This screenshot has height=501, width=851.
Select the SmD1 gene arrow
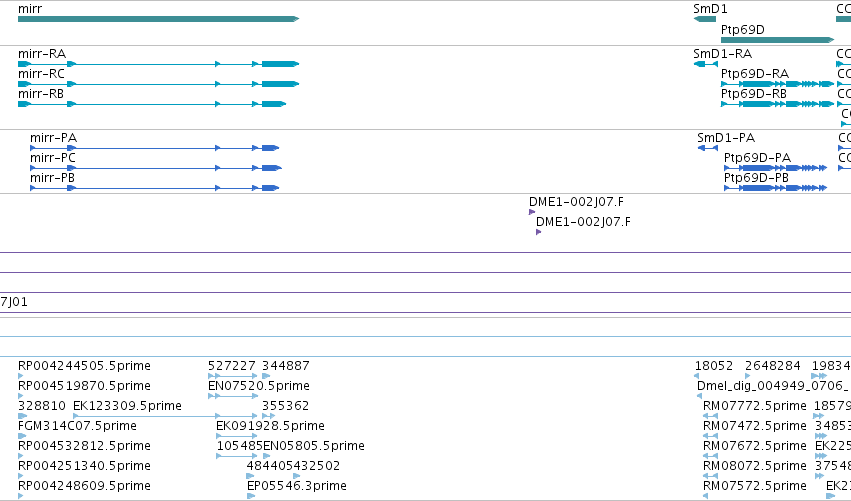click(704, 19)
